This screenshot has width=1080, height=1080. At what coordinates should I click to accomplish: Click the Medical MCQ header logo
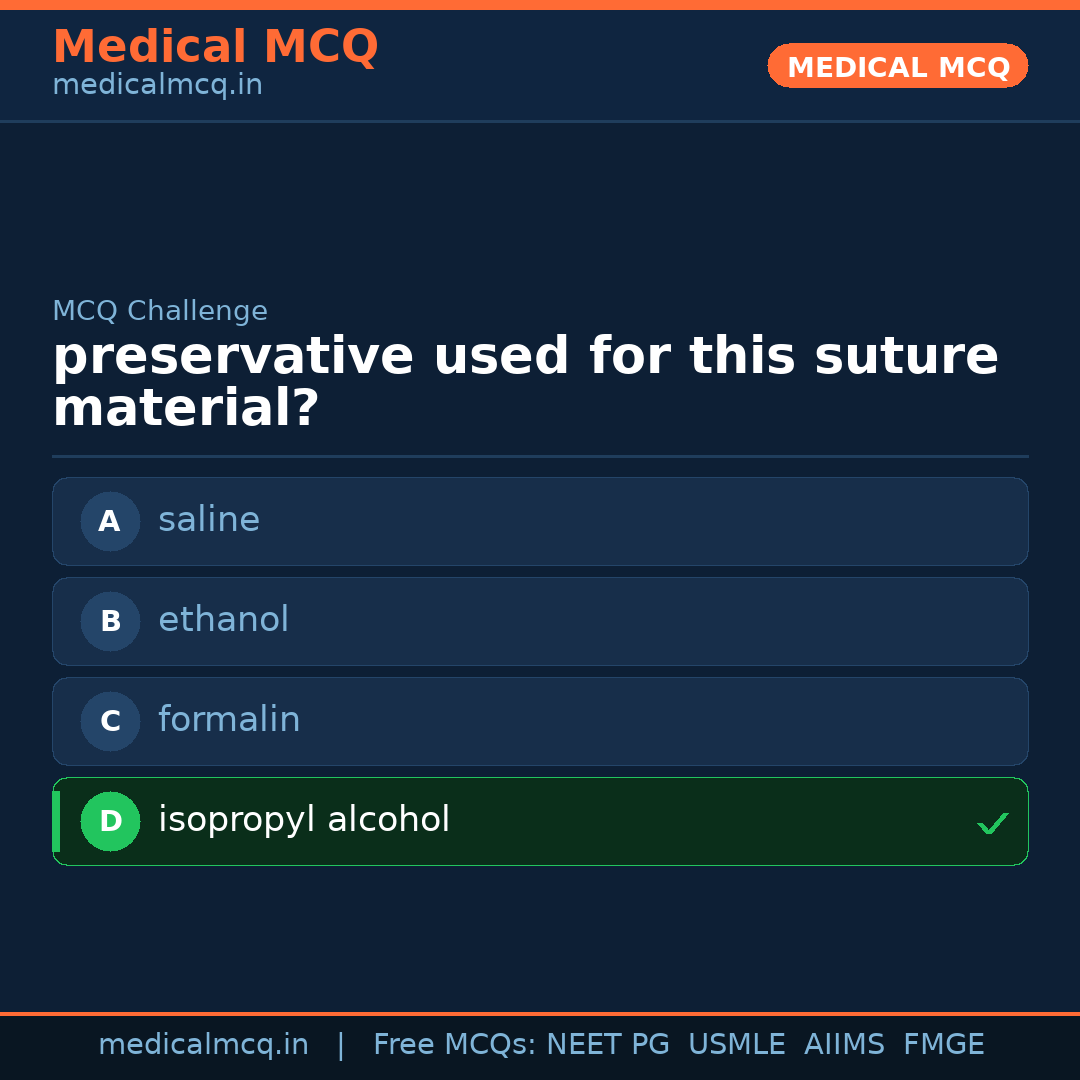[215, 46]
